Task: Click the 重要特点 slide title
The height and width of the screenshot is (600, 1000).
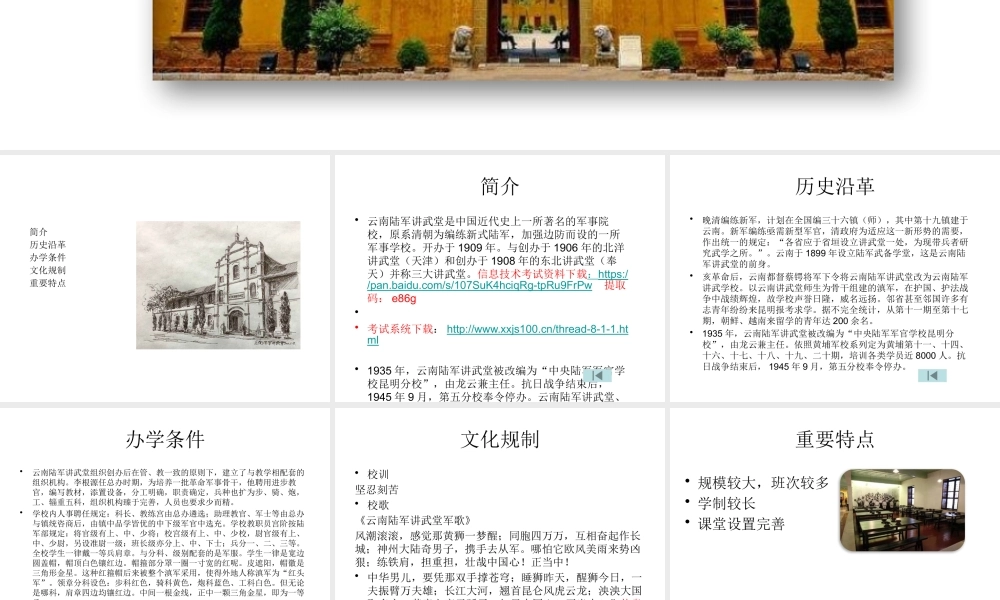Action: point(832,438)
